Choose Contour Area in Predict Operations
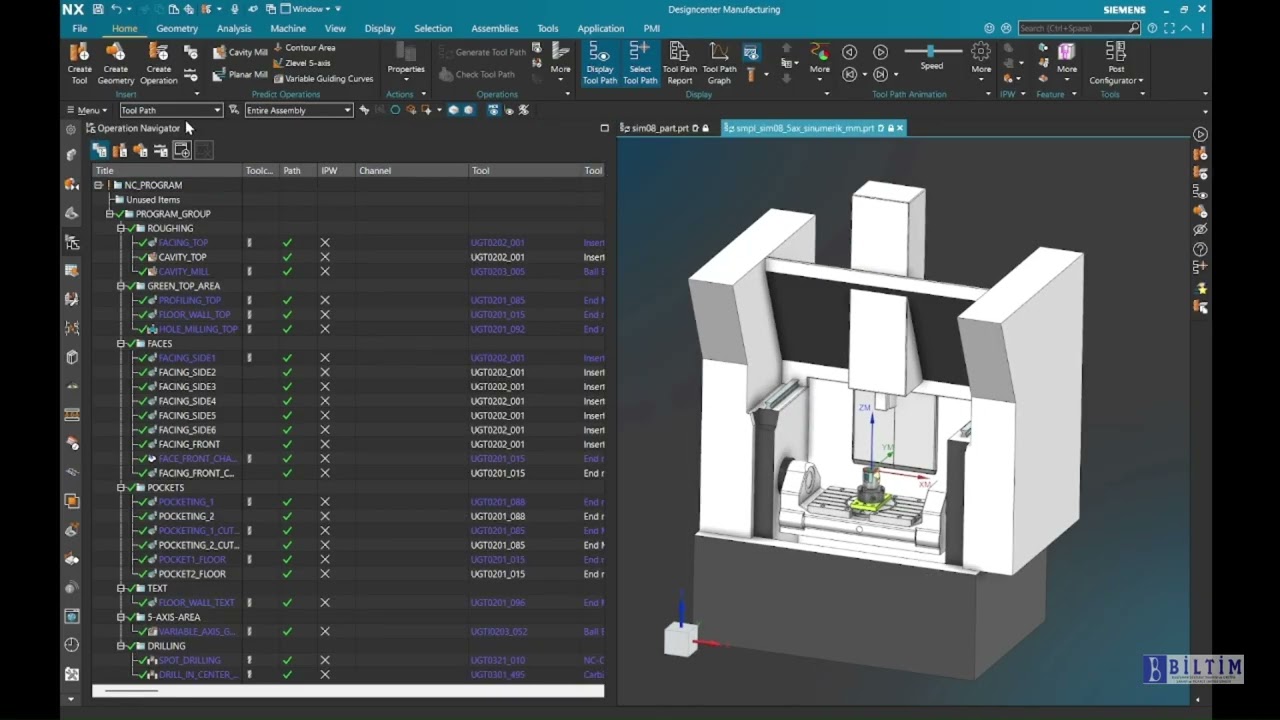This screenshot has height=720, width=1280. pos(304,47)
